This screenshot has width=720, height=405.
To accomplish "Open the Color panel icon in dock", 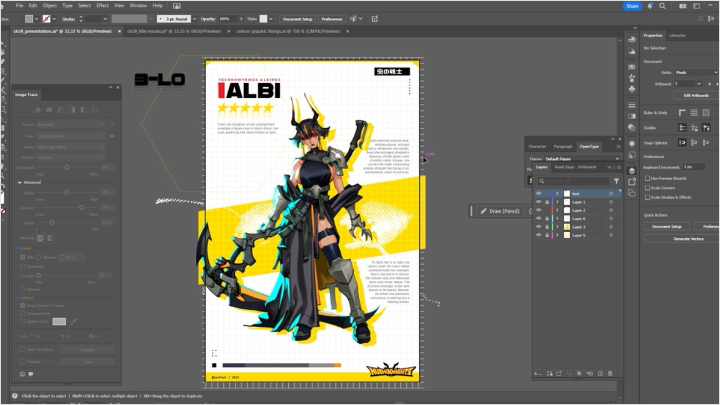I will tap(632, 39).
